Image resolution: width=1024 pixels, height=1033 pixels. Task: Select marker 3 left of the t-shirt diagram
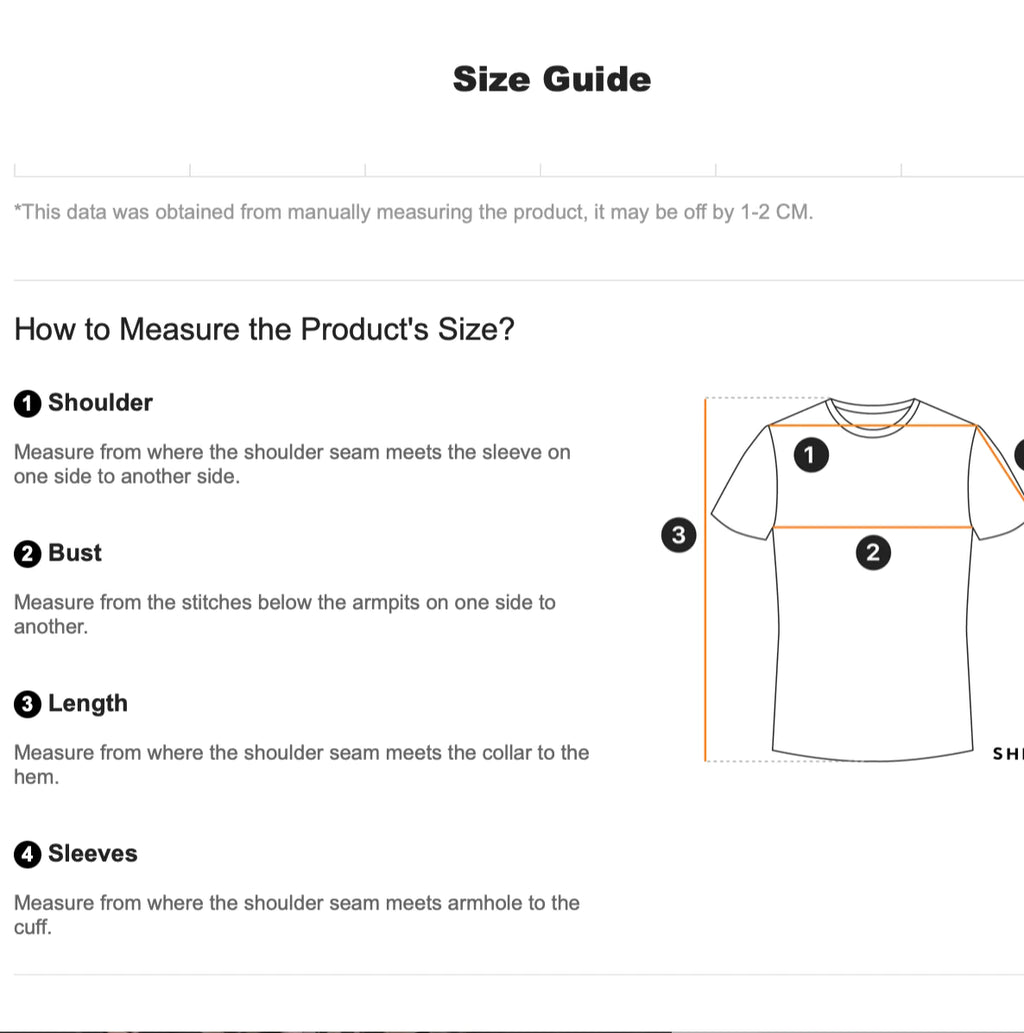pyautogui.click(x=679, y=535)
